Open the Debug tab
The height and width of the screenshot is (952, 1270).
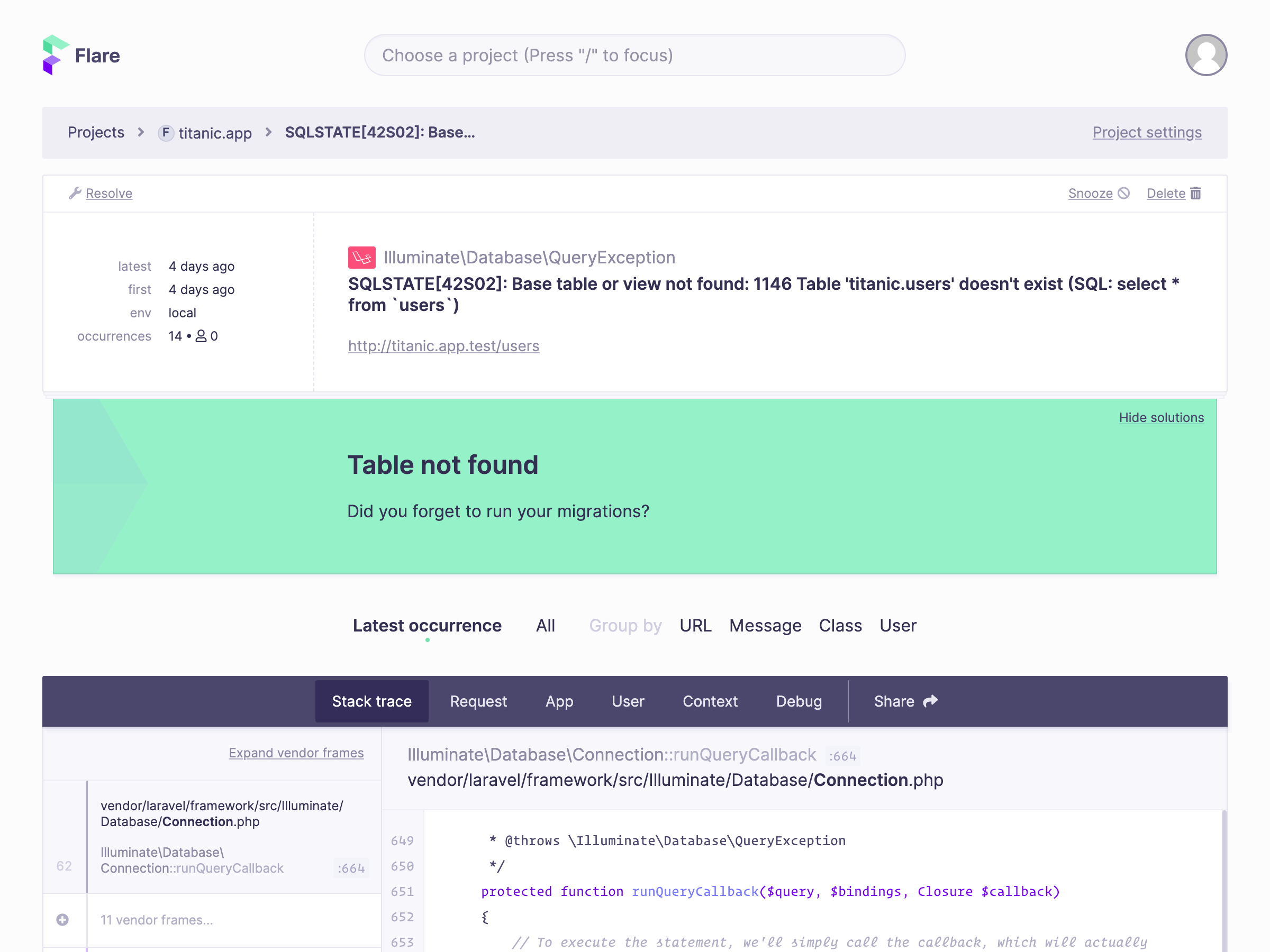pyautogui.click(x=799, y=701)
